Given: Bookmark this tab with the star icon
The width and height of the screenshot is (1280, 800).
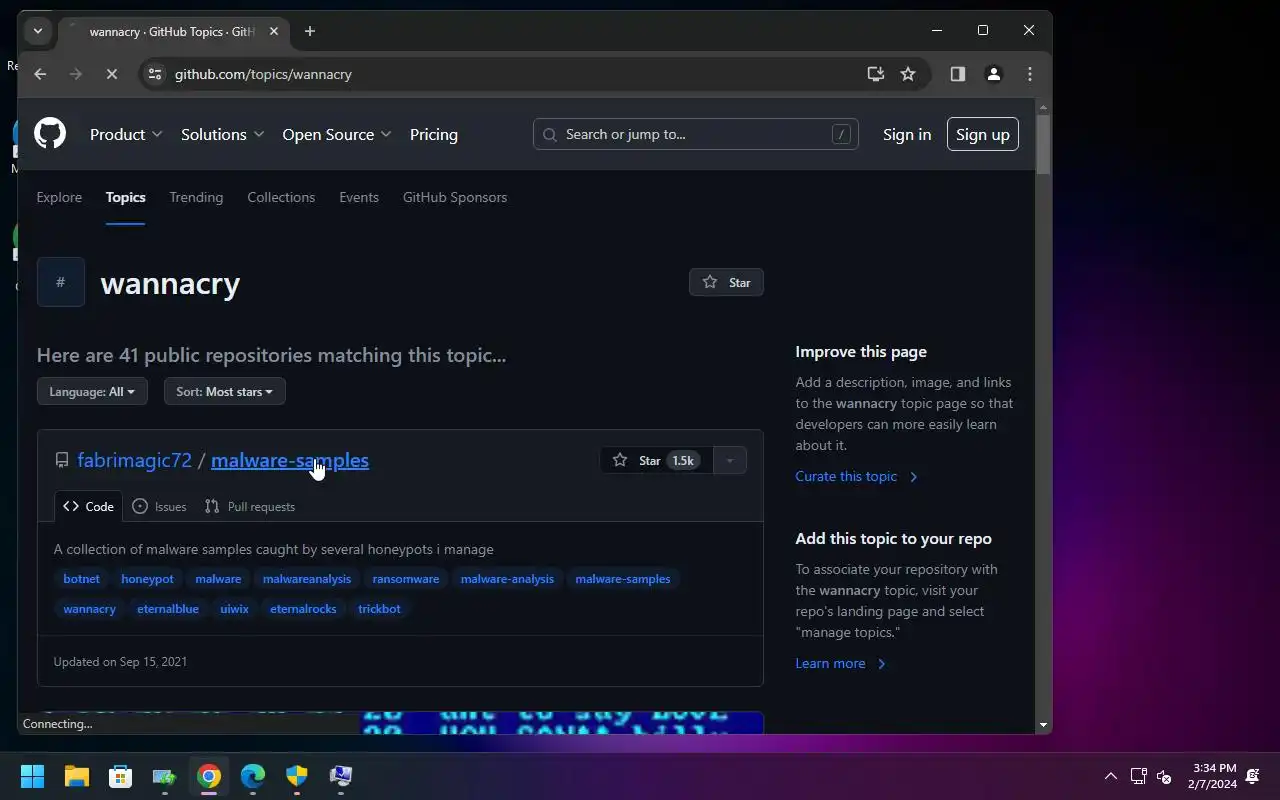Looking at the screenshot, I should 908,74.
